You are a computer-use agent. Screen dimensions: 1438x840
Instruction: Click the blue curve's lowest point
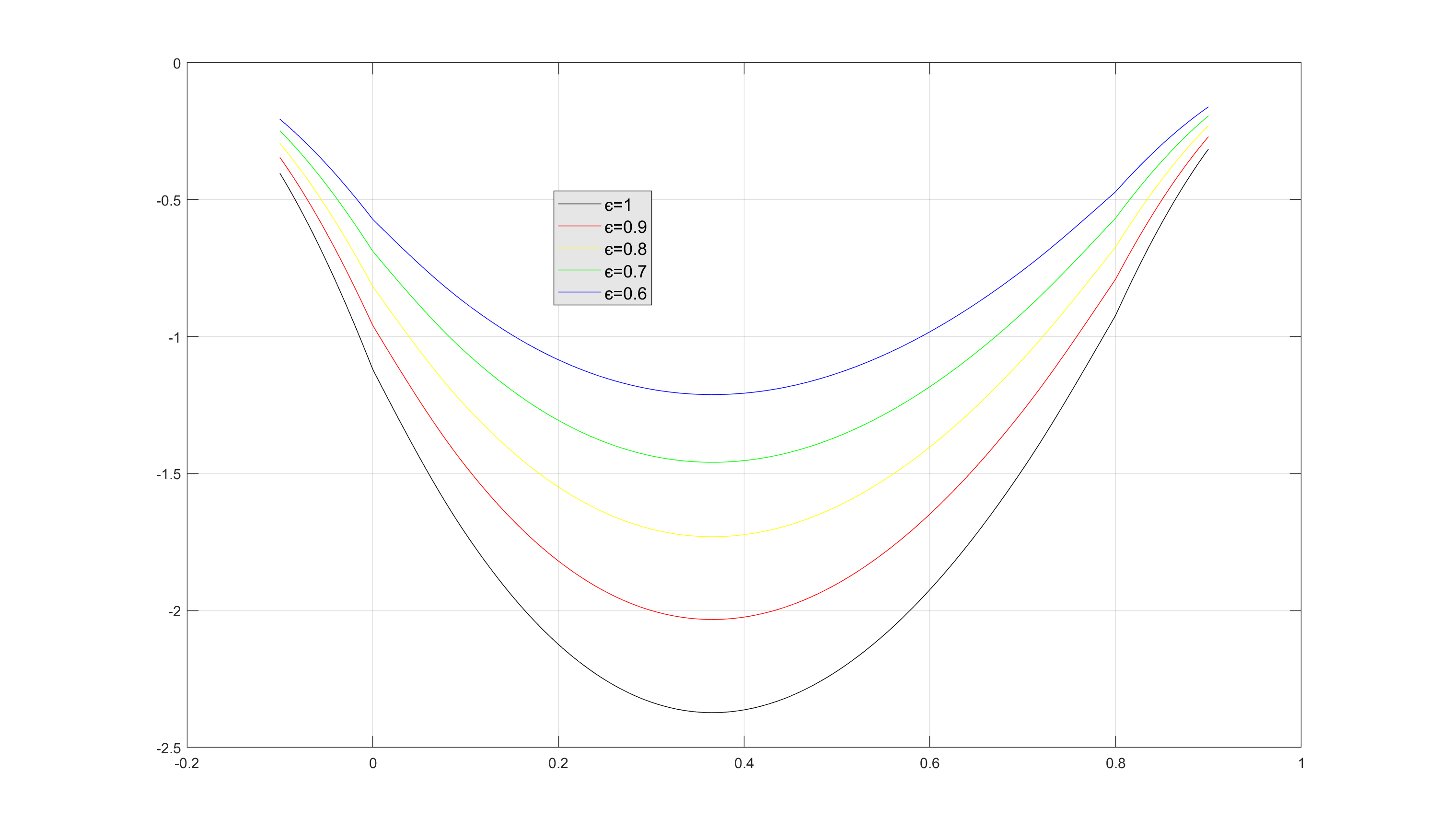pos(712,395)
